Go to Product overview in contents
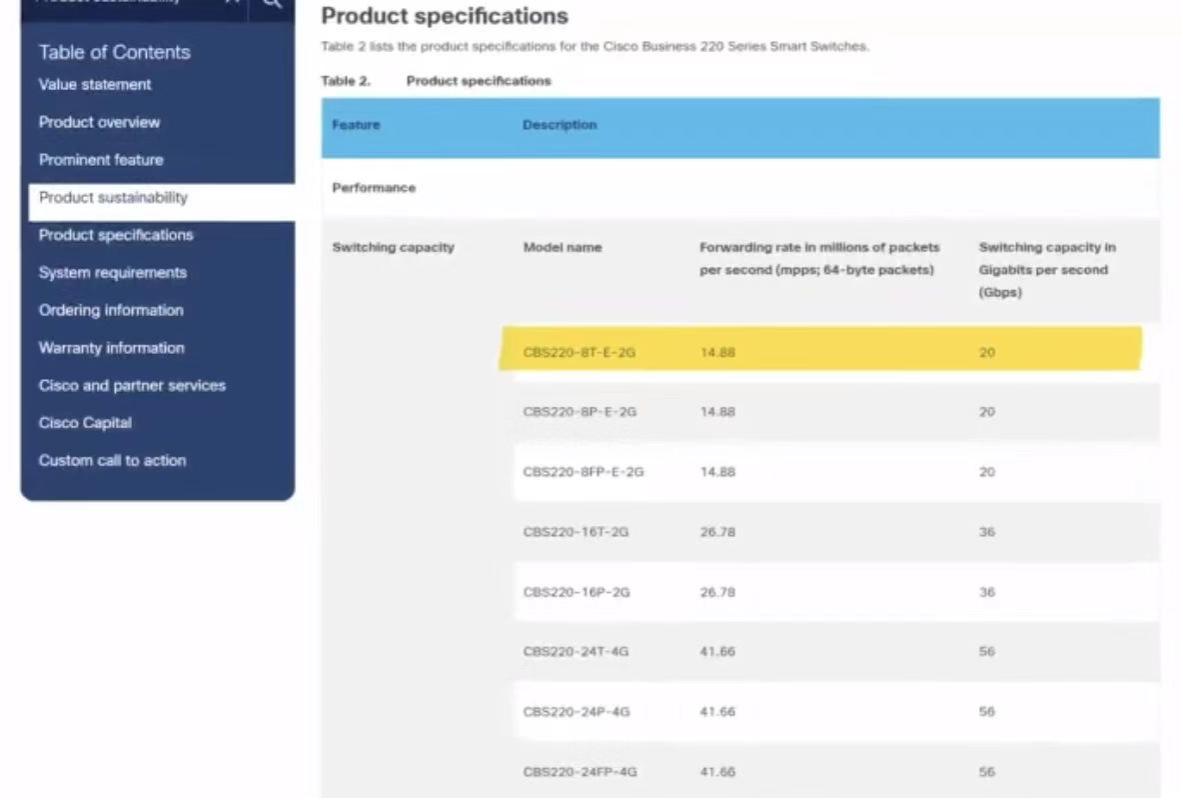Viewport: 1183px width, 800px height. [x=99, y=122]
